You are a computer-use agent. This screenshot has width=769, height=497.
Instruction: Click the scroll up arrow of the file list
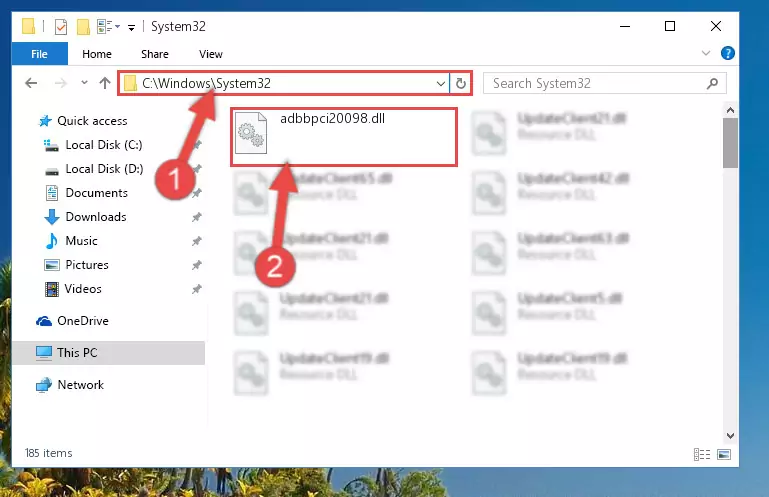pos(730,110)
